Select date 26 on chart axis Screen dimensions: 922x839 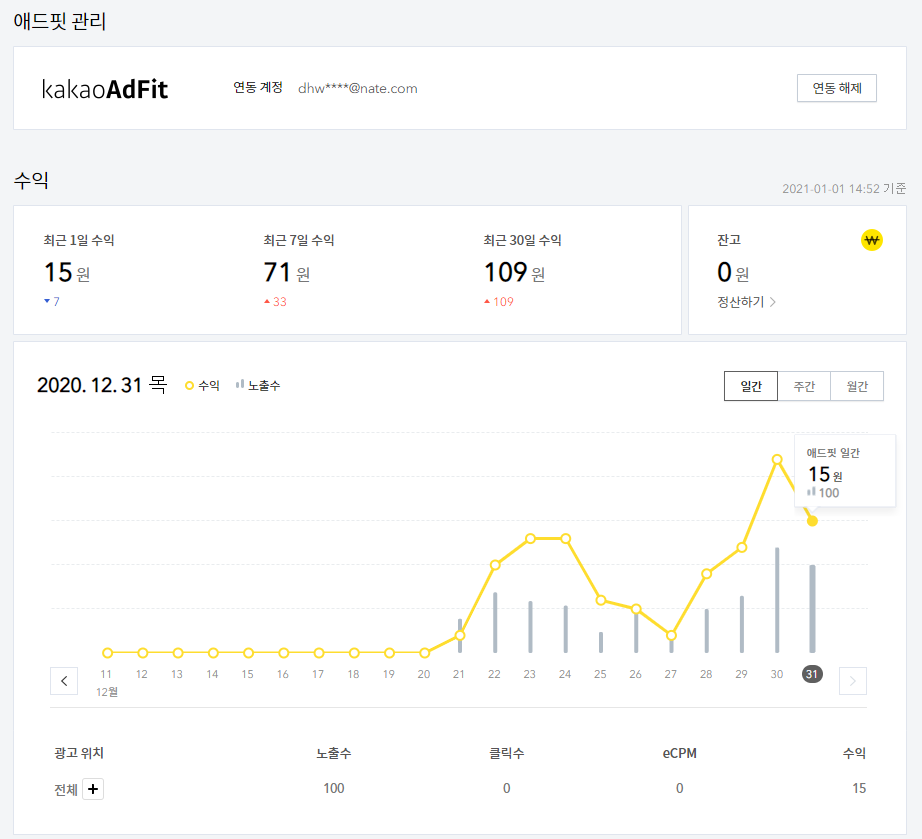tap(636, 674)
